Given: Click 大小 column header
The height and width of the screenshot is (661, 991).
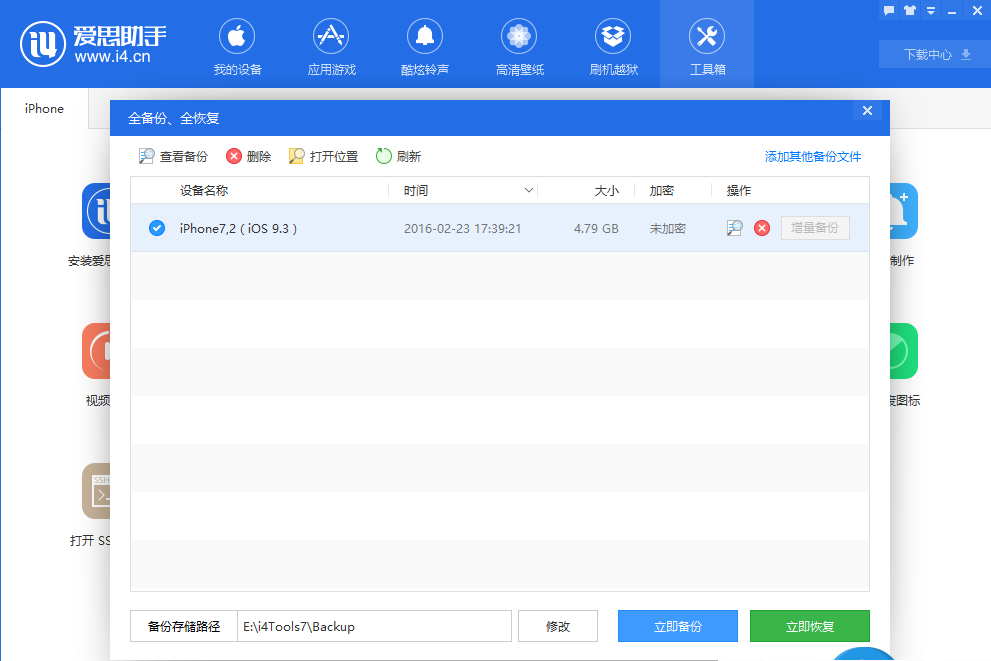Looking at the screenshot, I should click(606, 190).
